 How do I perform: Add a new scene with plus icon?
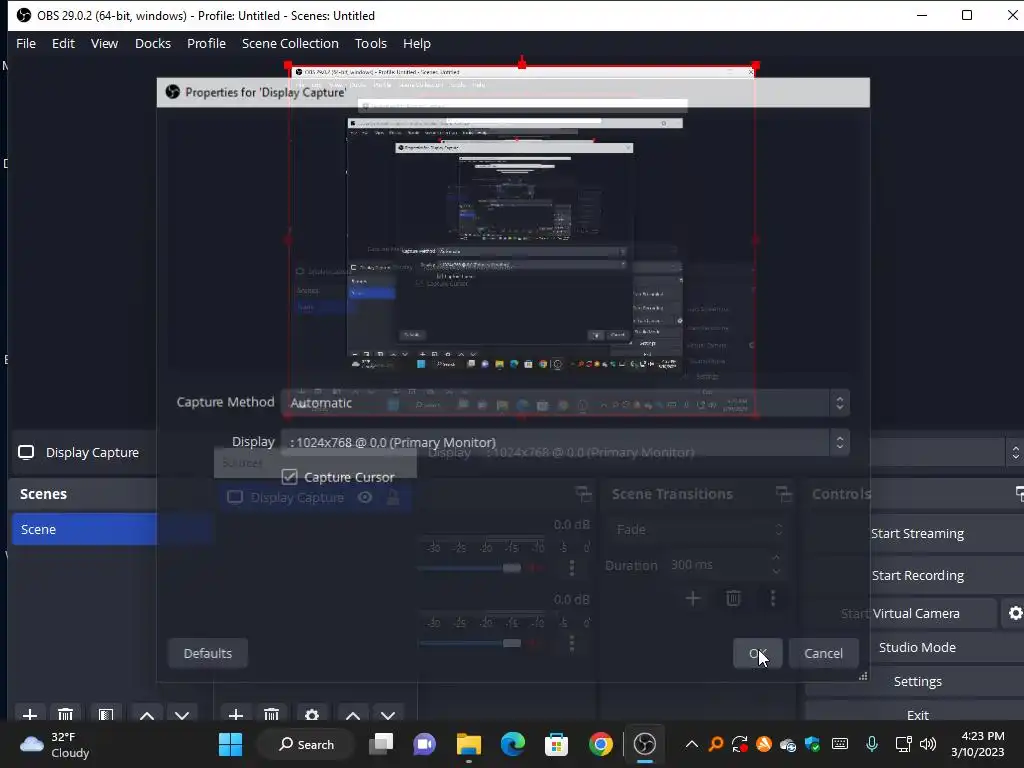[x=30, y=715]
